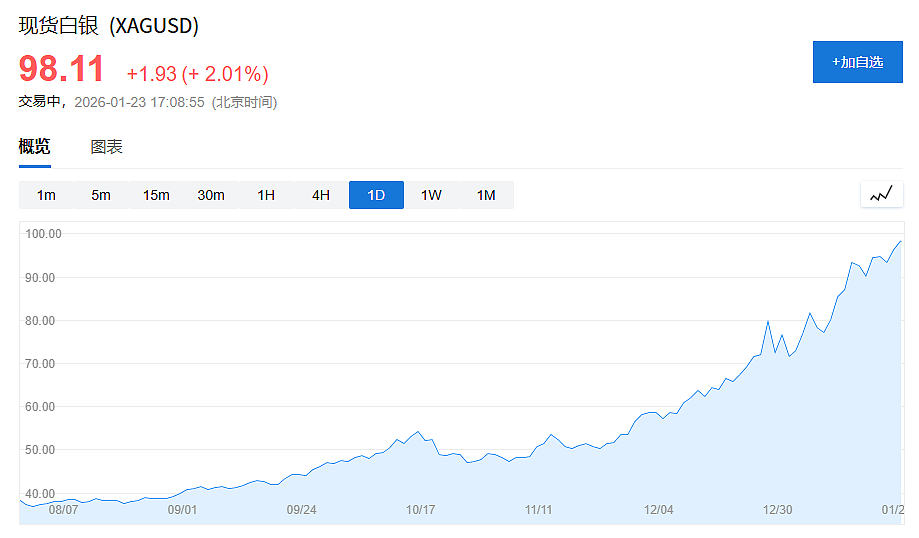Click the +1.93 (+2.01%) change value
Screen dimensions: 919x538
[x=198, y=74]
